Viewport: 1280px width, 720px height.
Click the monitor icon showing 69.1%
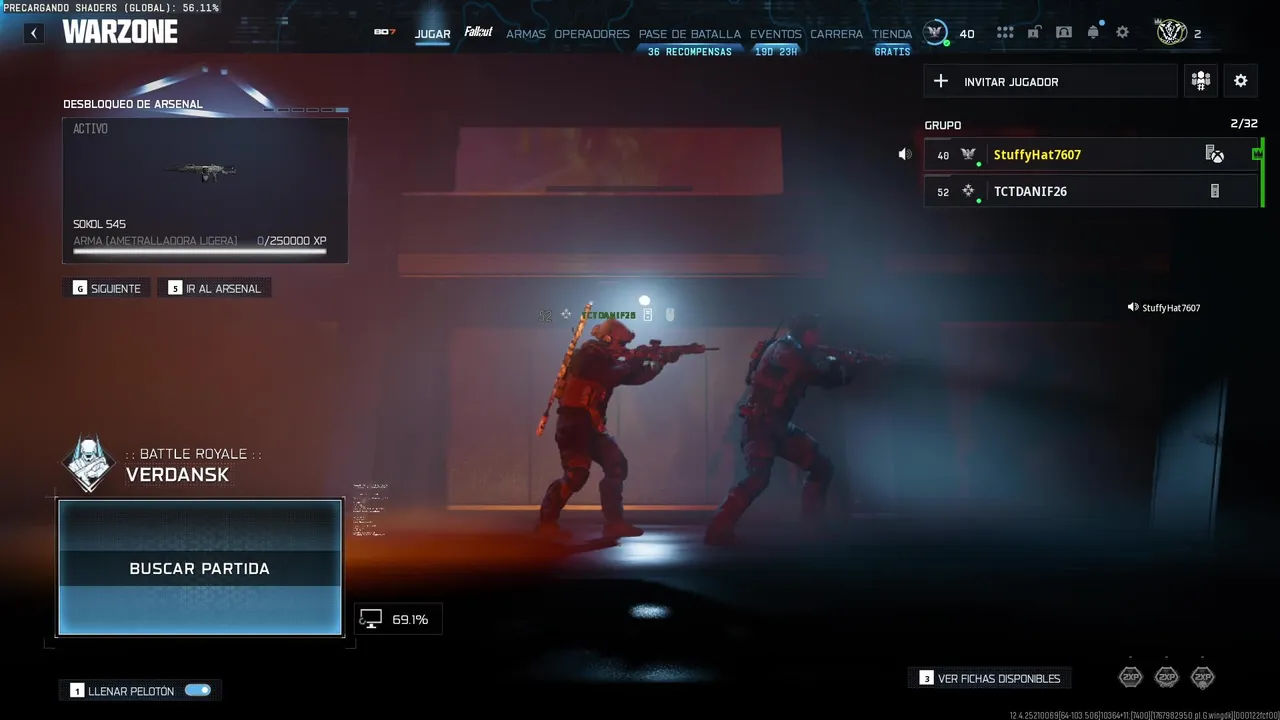(371, 619)
